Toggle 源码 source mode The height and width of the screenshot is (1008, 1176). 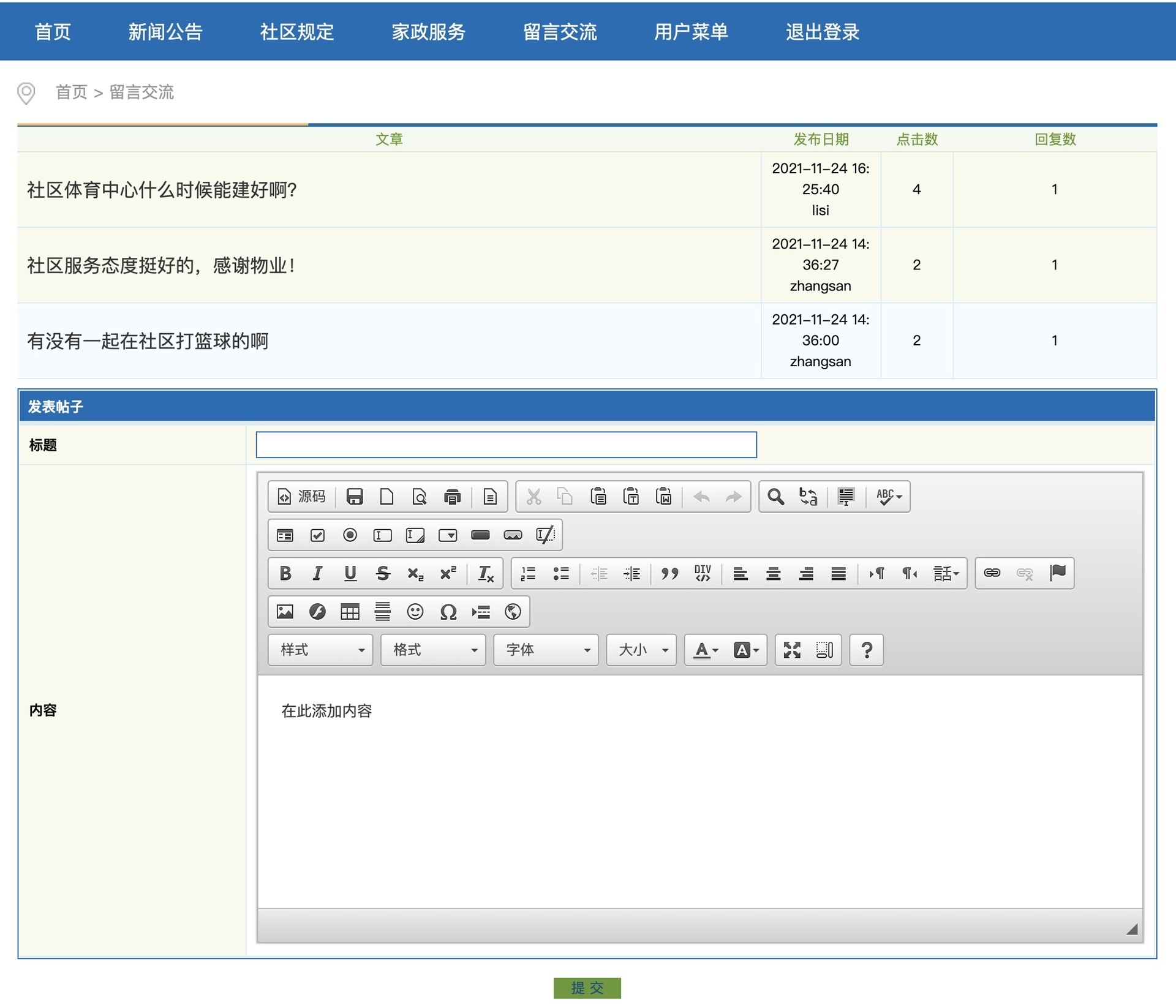302,496
